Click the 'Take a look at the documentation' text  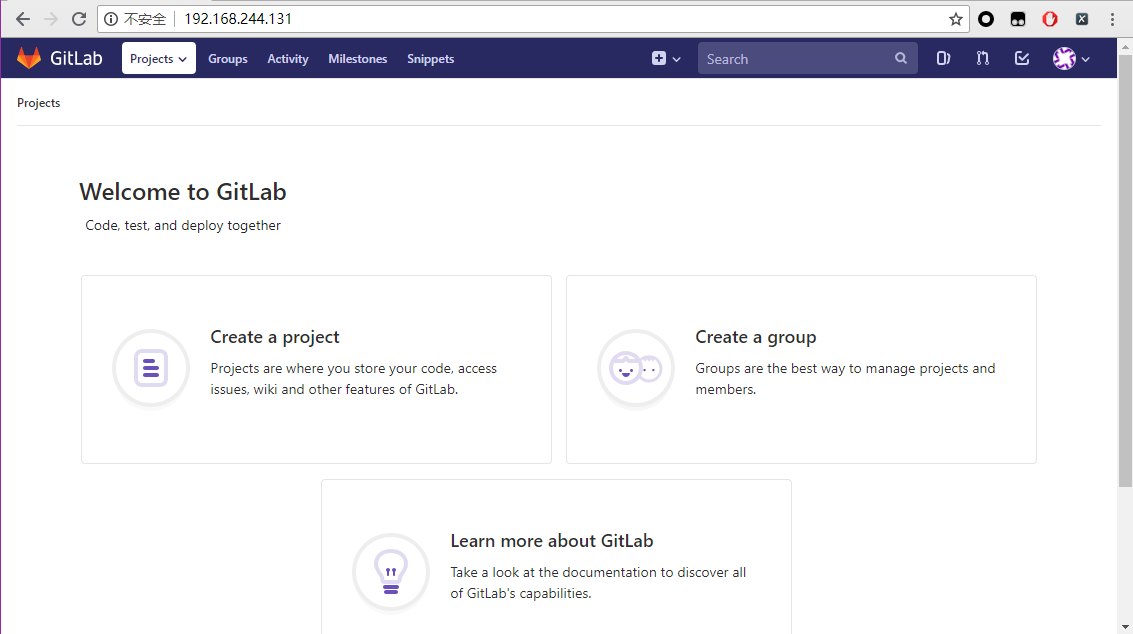click(598, 583)
